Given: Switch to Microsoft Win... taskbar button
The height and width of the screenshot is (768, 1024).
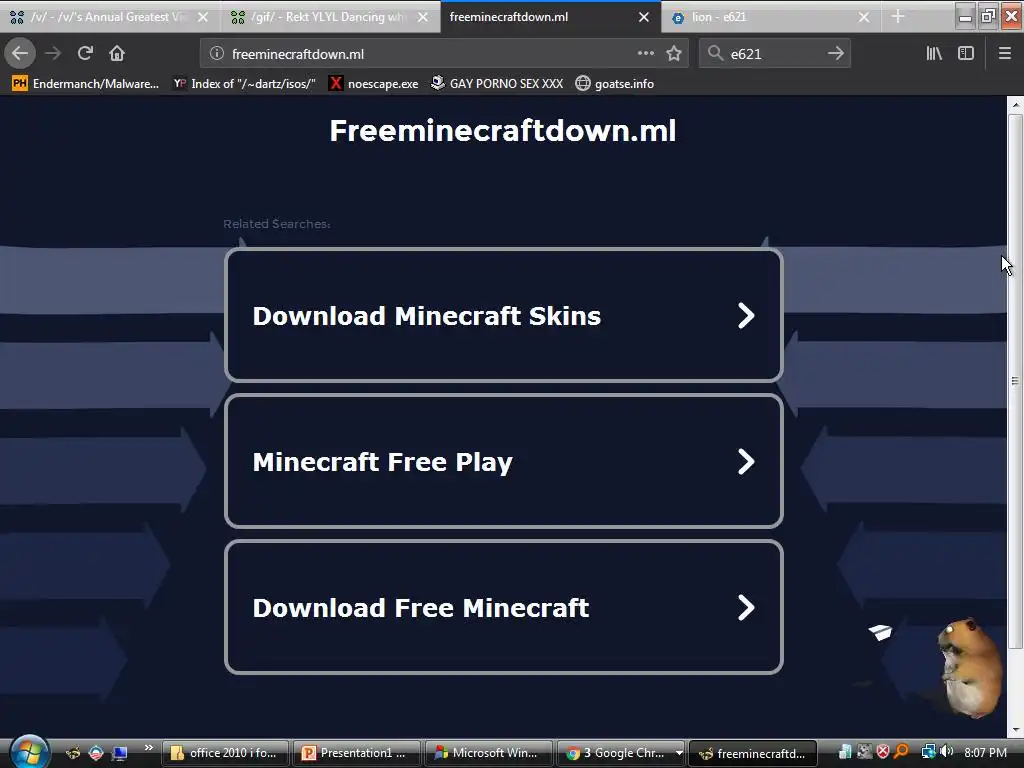Looking at the screenshot, I should tap(488, 753).
